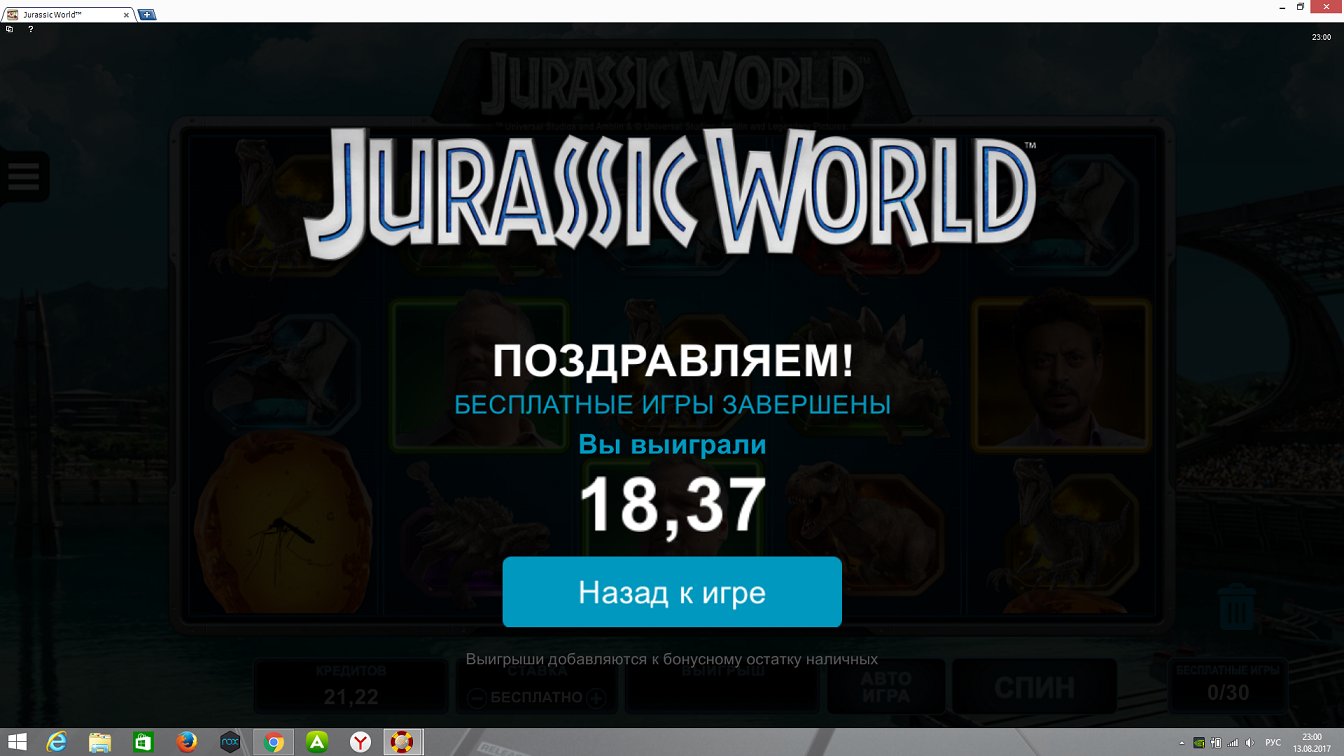Click the dimmed 'АВТО ИГРА' button
1344x756 pixels.
click(x=886, y=688)
